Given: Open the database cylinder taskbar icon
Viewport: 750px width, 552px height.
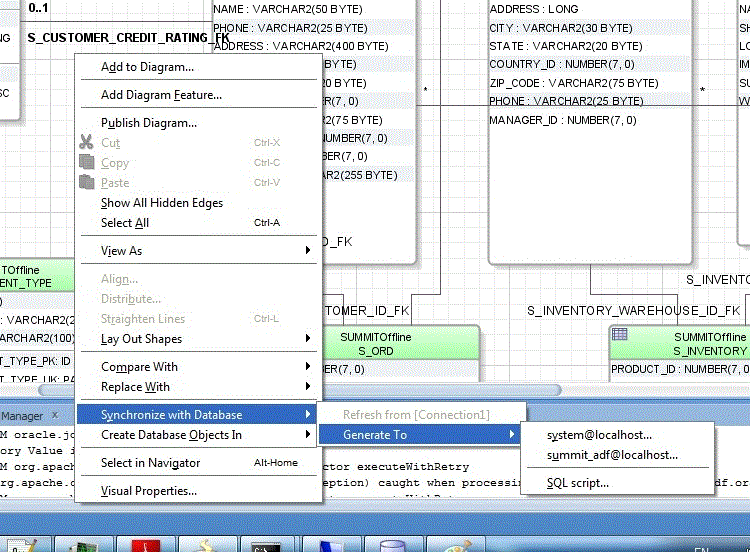Looking at the screenshot, I should click(x=393, y=546).
